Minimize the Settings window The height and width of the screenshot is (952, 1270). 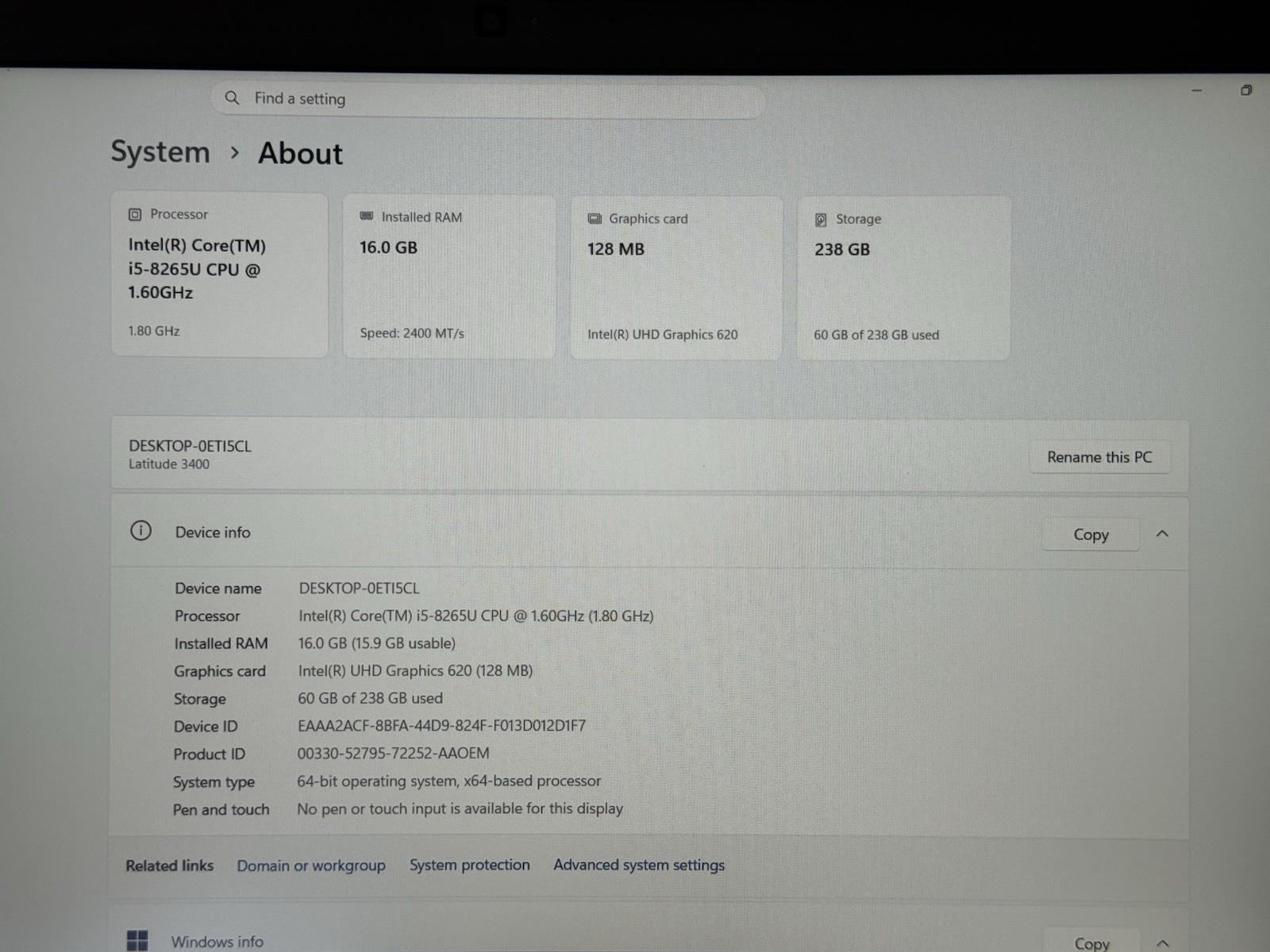[x=1197, y=90]
